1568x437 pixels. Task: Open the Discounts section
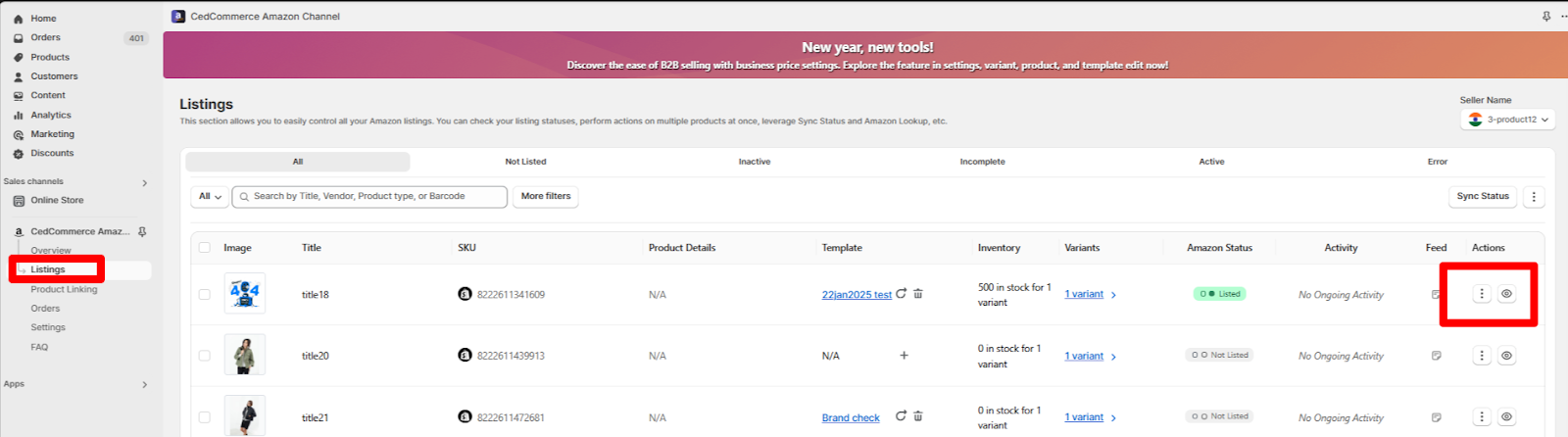tap(52, 153)
